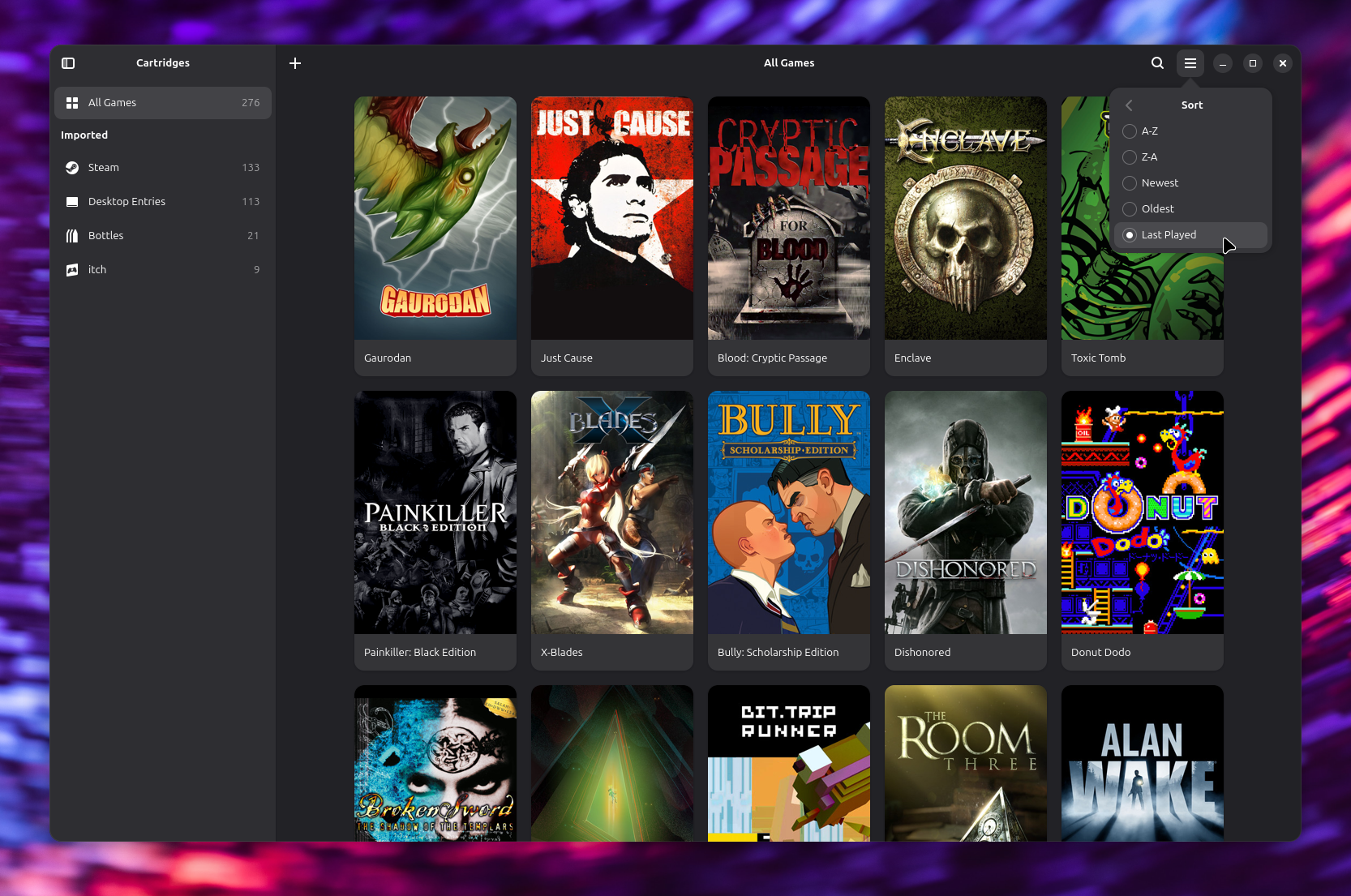Click the Steam source icon
1351x896 pixels.
pos(72,168)
